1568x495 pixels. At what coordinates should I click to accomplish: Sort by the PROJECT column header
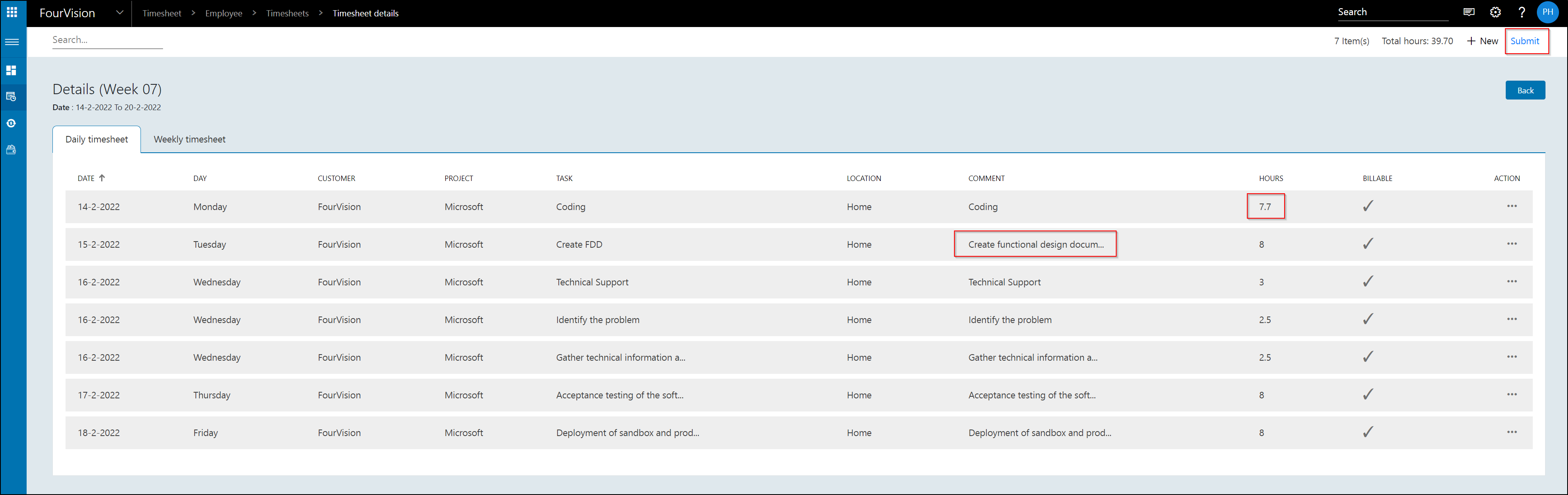point(458,179)
